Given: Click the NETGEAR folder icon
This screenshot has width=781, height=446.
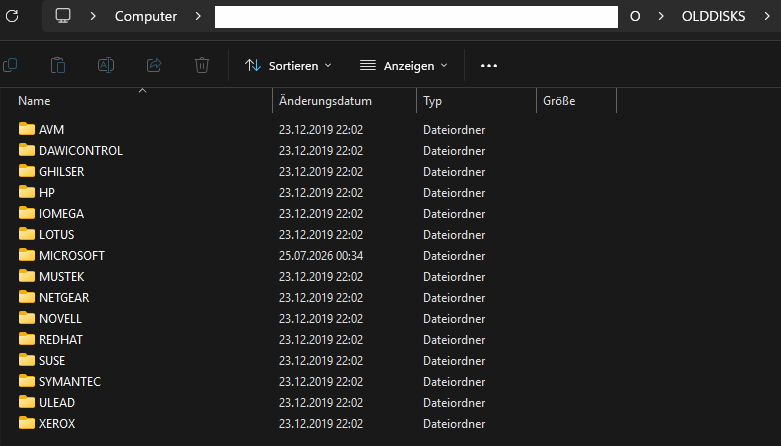Looking at the screenshot, I should coord(27,297).
